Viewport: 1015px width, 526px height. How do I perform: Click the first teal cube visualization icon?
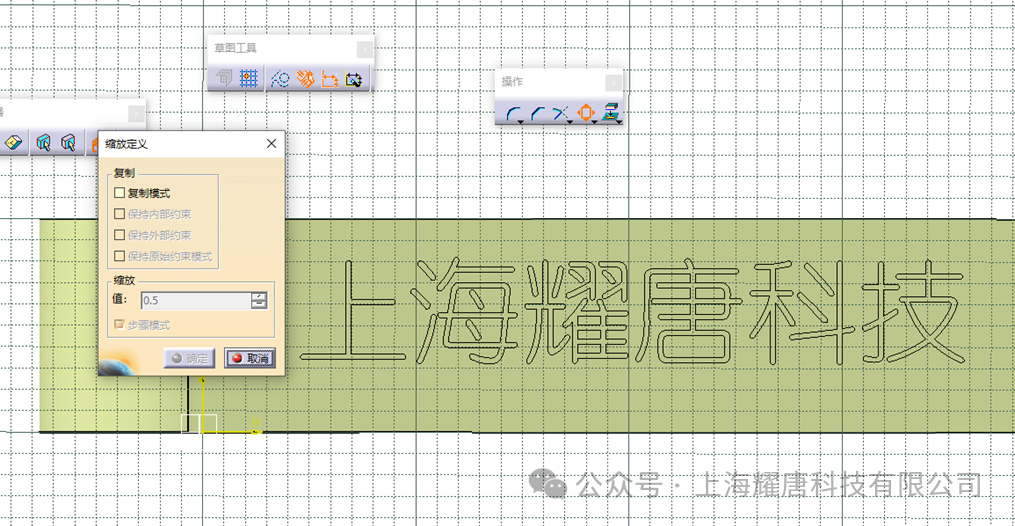tap(43, 142)
